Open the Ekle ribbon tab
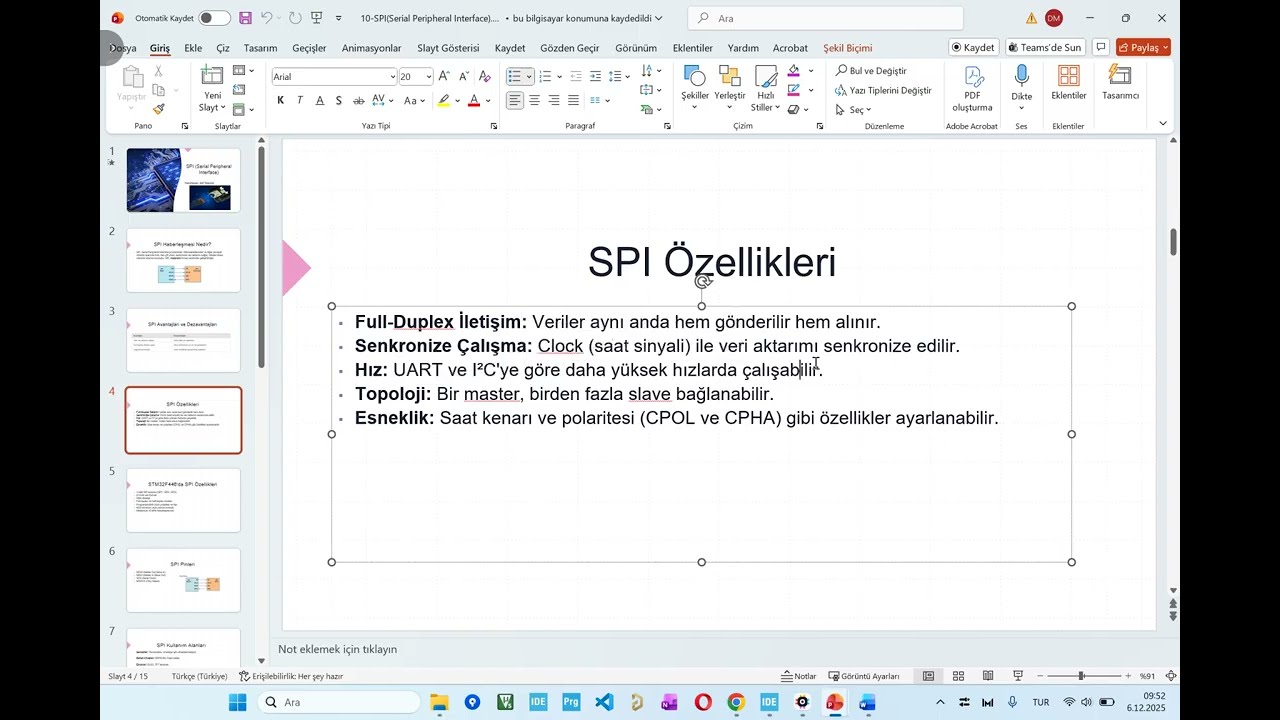1280x720 pixels. (193, 48)
